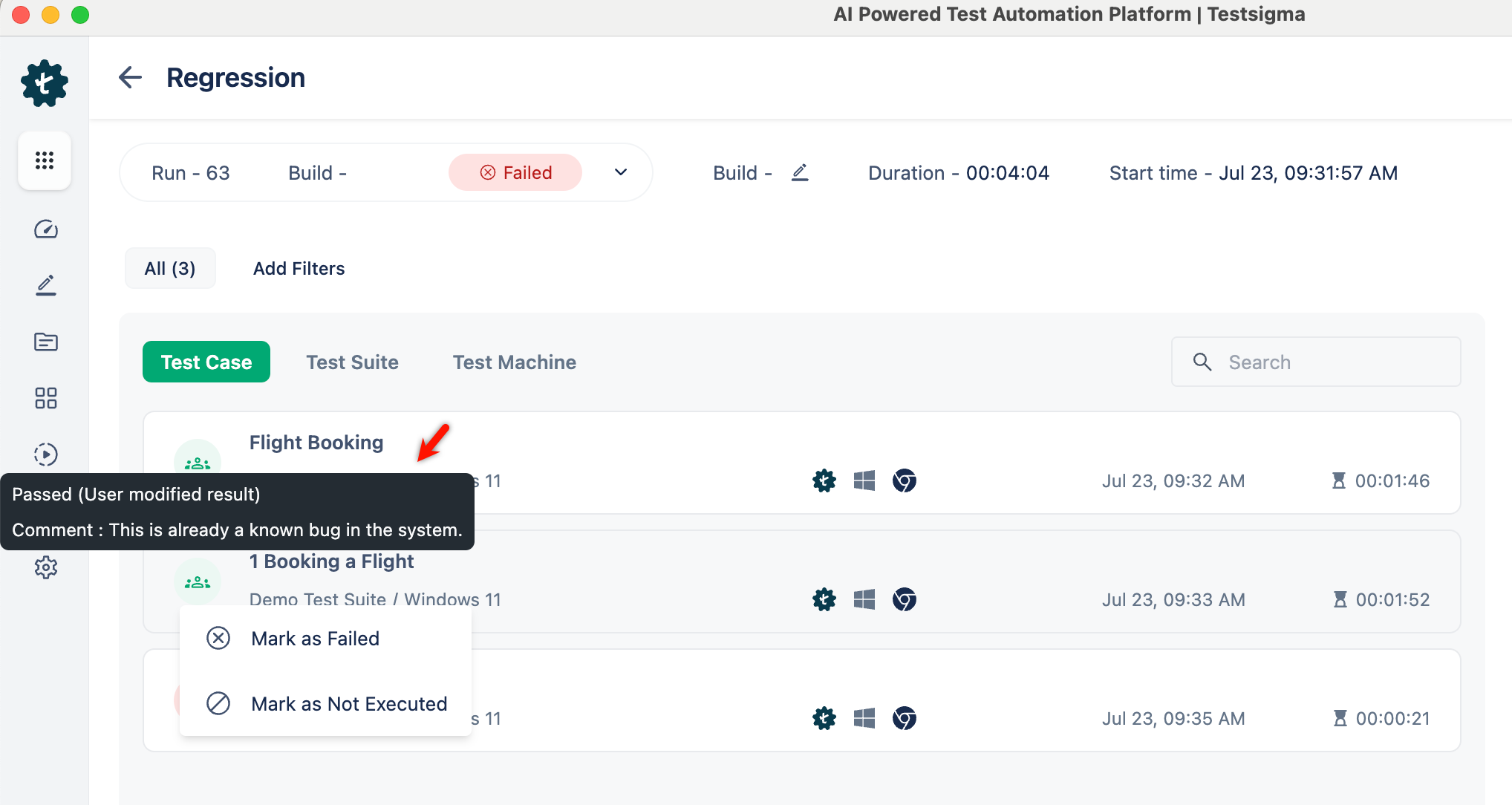Open the folder-style test data icon
The width and height of the screenshot is (1512, 805).
coord(45,342)
